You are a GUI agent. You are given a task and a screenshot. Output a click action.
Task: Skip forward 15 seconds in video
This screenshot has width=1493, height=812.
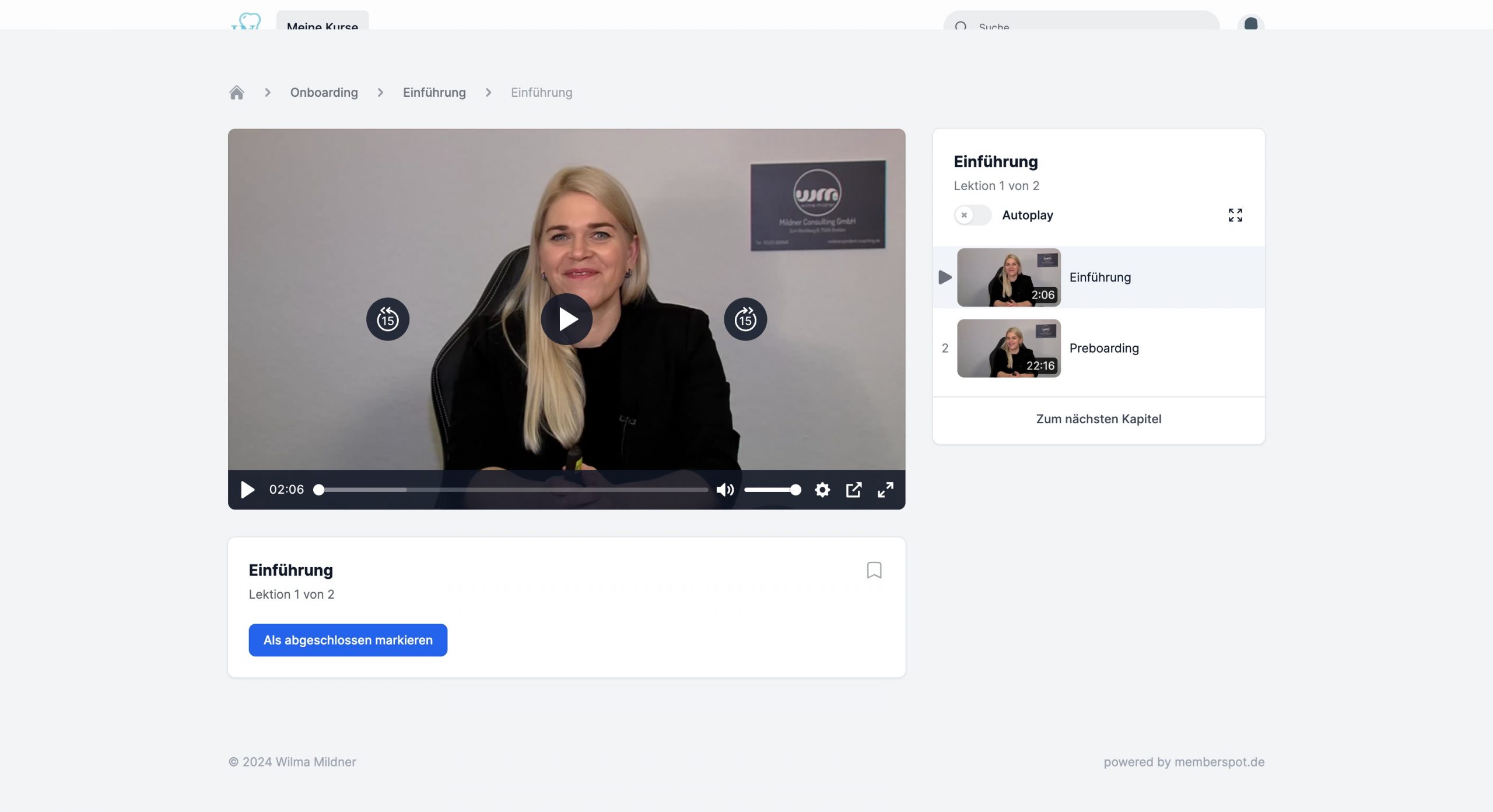(x=745, y=319)
